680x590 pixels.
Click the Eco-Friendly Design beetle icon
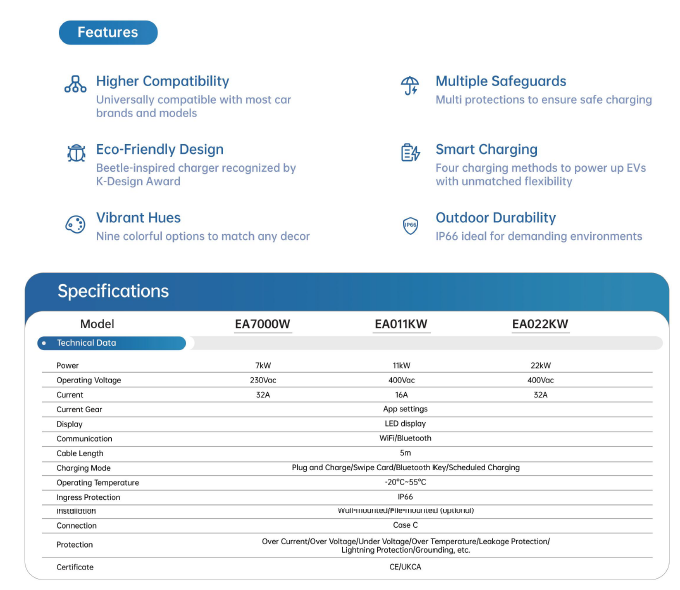(75, 153)
